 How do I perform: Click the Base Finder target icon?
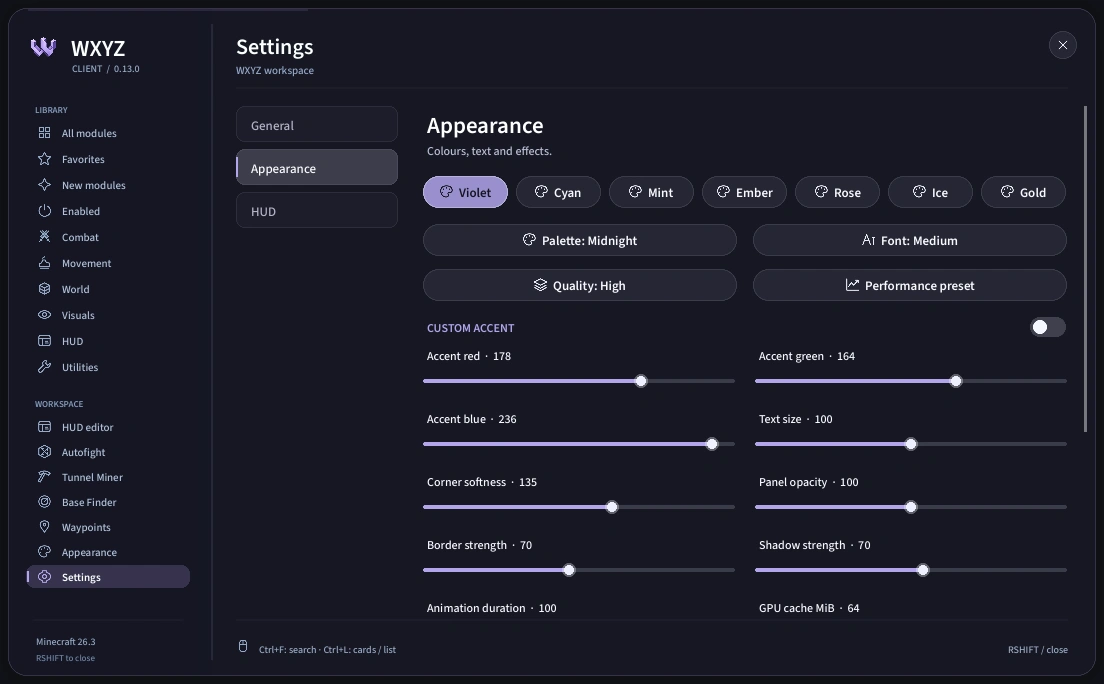pyautogui.click(x=44, y=502)
